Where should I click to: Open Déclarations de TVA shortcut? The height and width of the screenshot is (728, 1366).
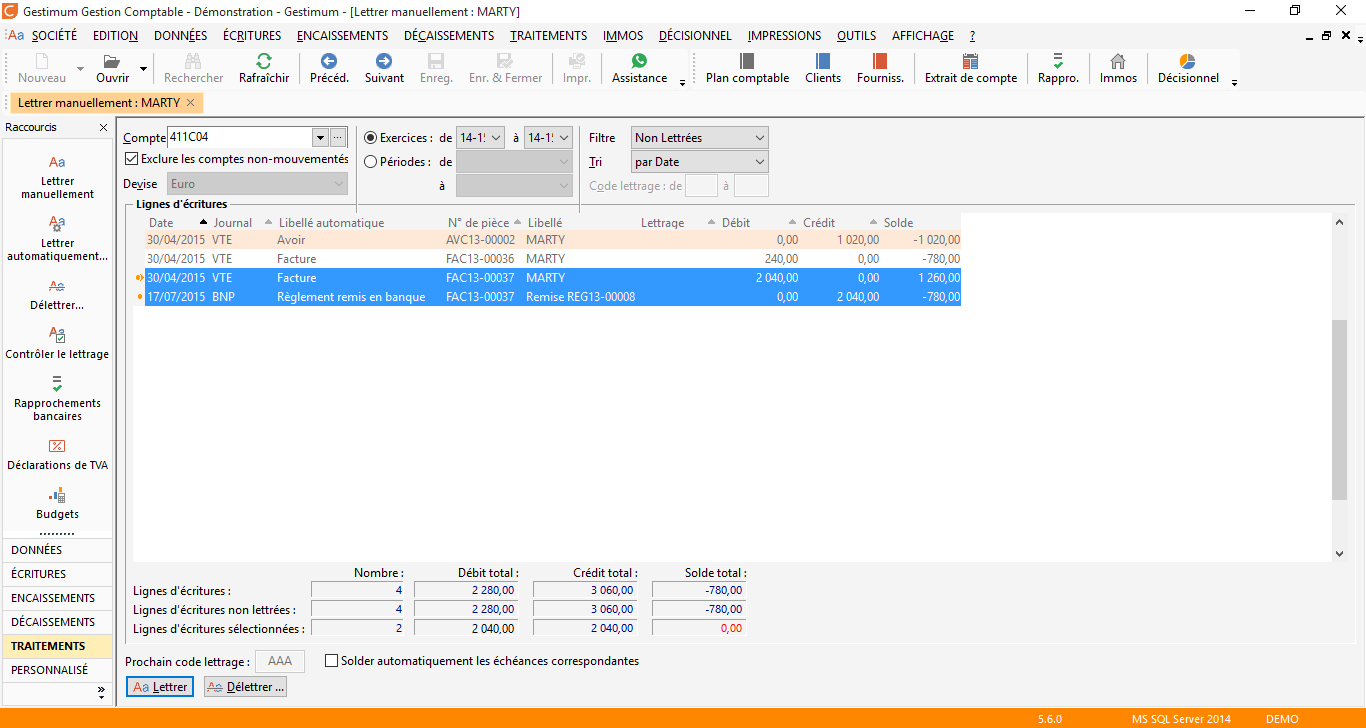pos(57,455)
